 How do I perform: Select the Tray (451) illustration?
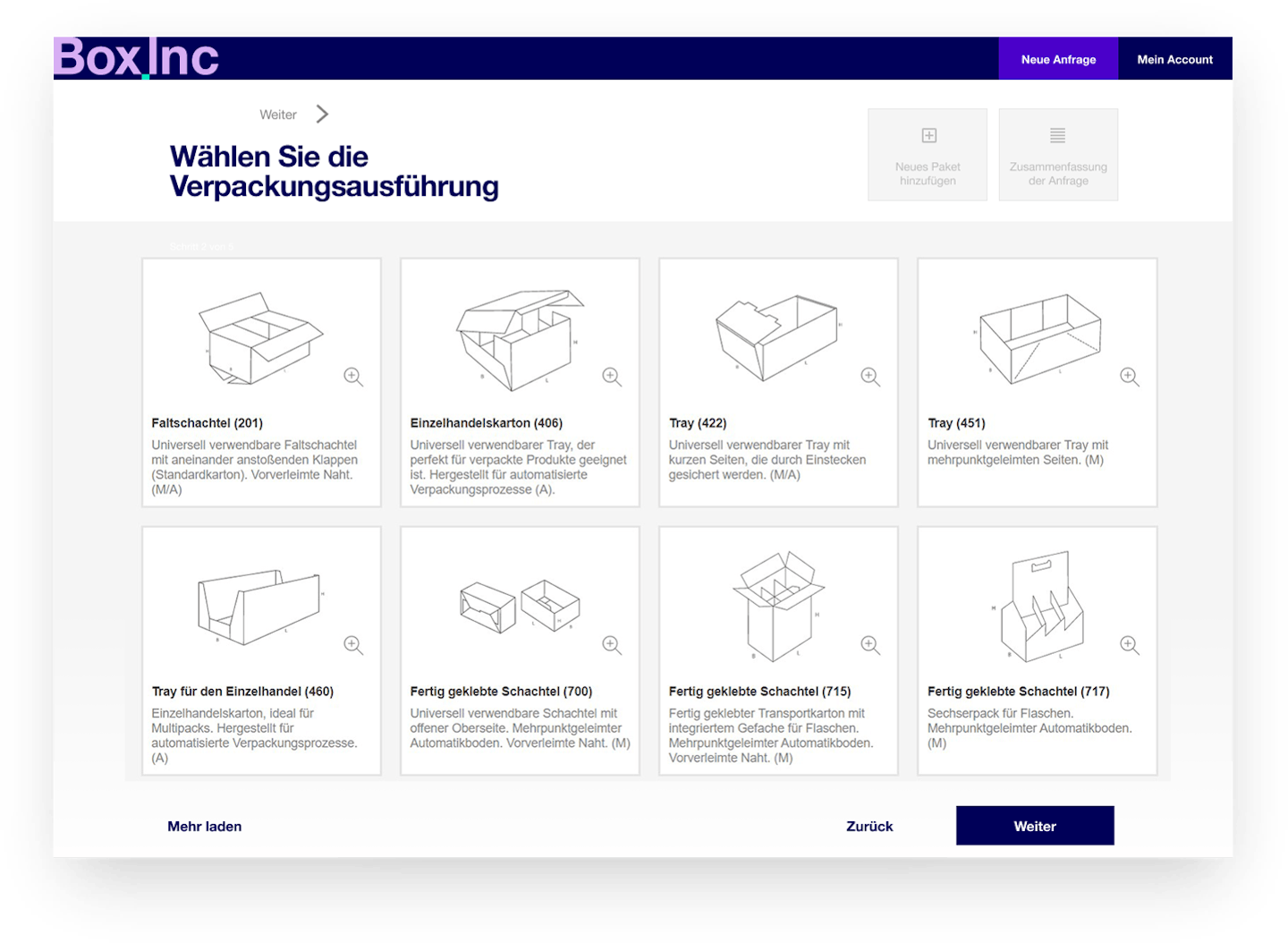pos(1039,338)
